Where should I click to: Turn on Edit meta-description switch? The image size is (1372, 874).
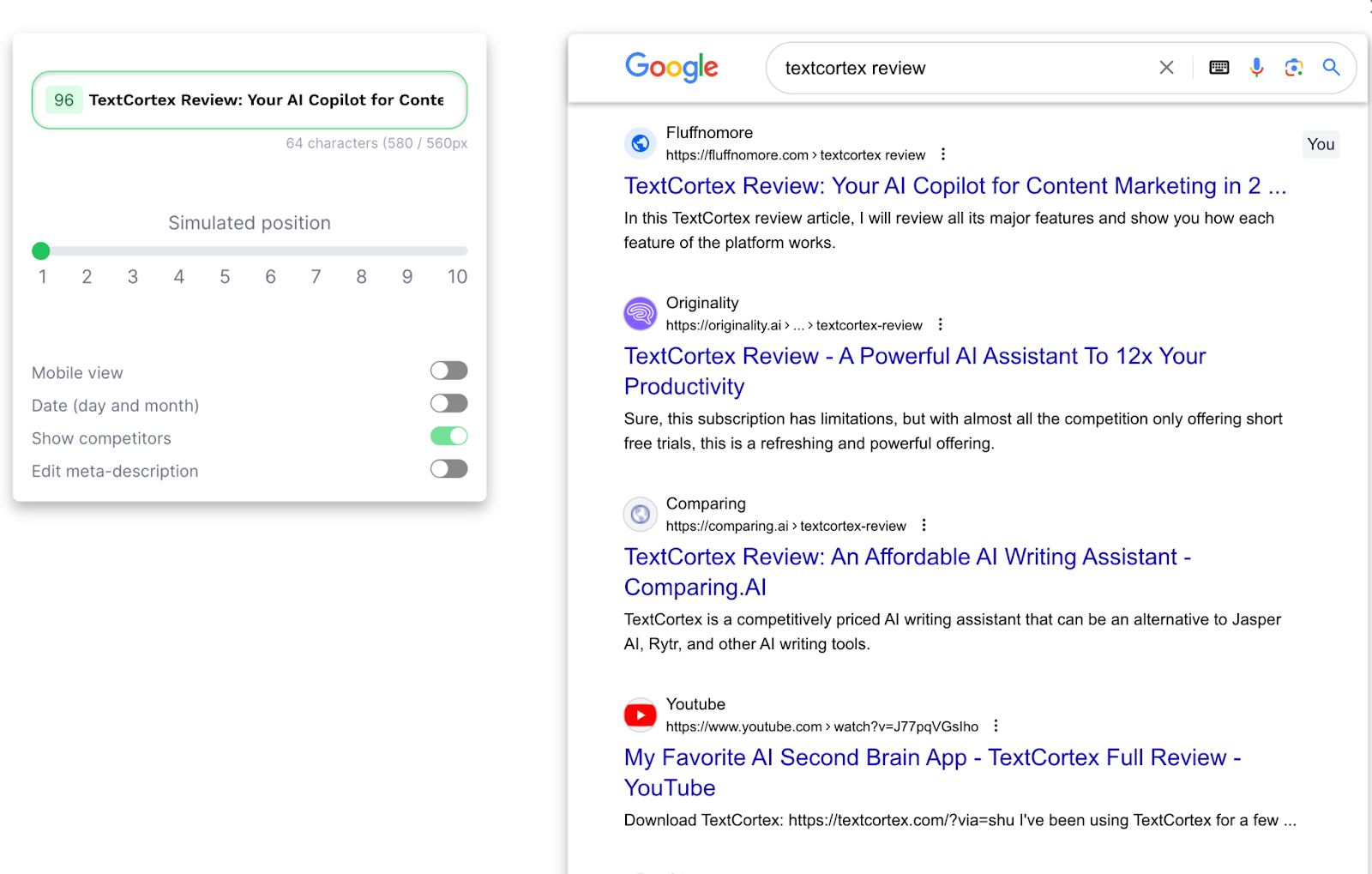click(448, 468)
